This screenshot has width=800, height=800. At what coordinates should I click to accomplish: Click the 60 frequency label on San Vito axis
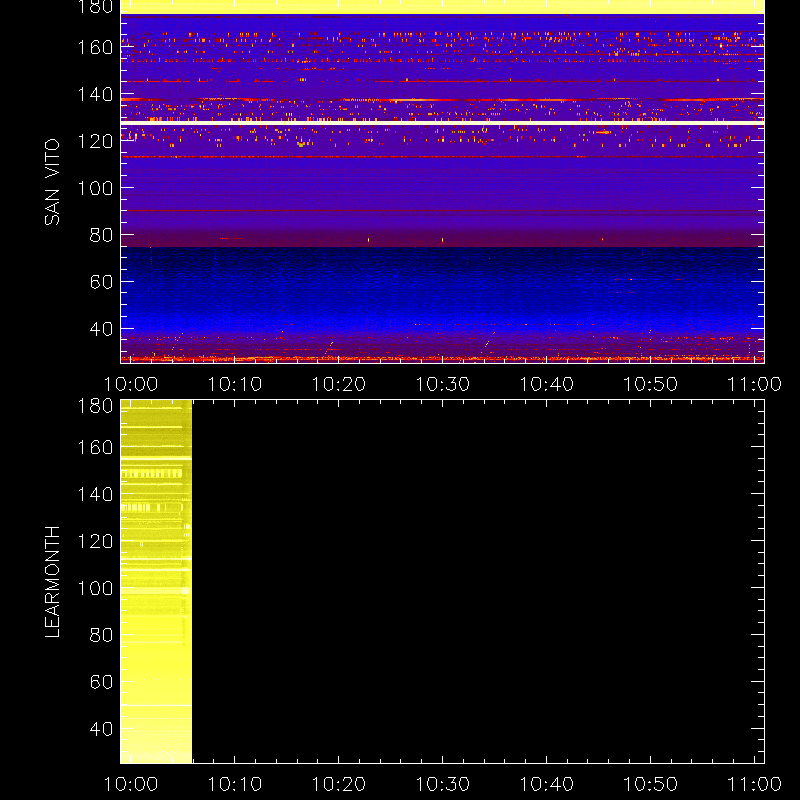101,282
